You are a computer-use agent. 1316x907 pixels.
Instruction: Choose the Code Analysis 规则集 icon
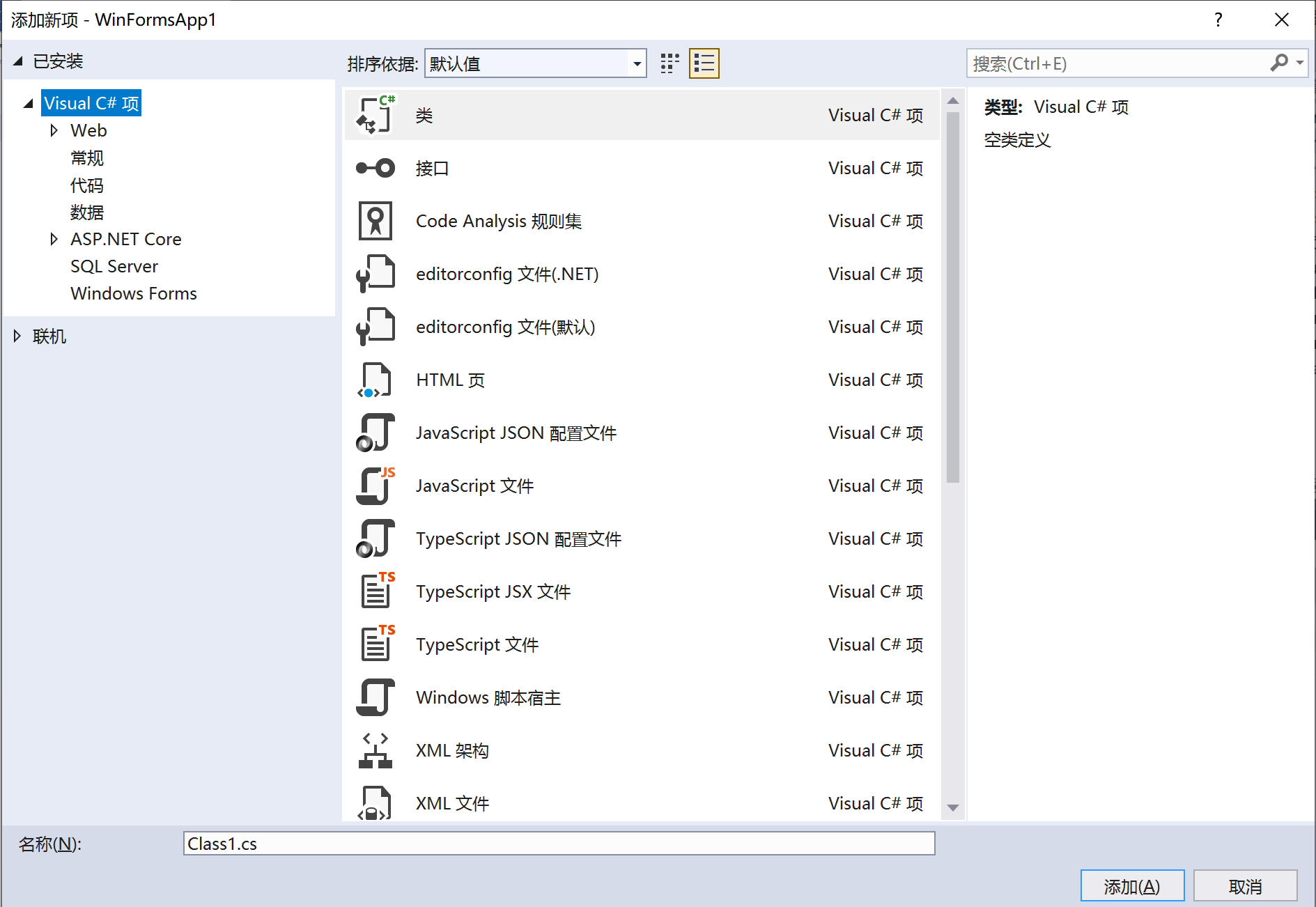[376, 221]
